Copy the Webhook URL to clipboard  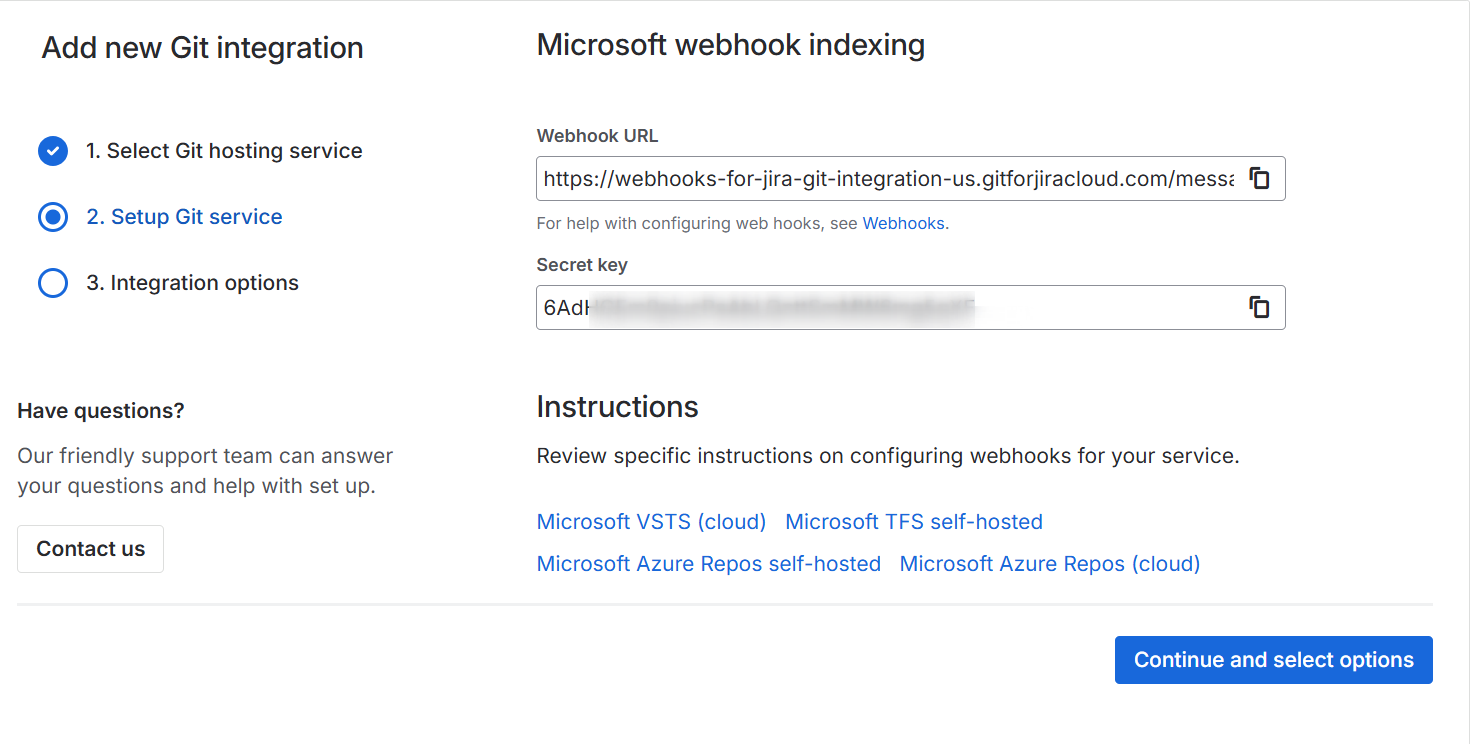1260,179
